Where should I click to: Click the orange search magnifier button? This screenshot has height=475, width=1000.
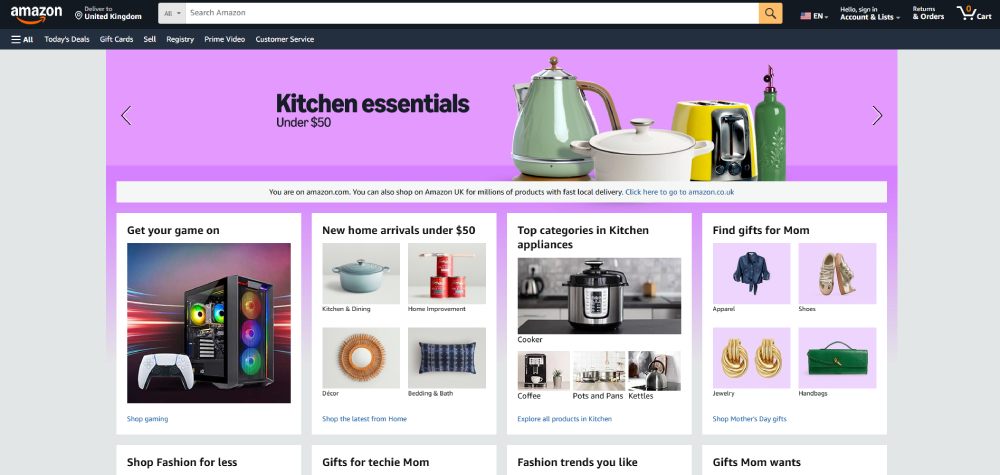tap(770, 13)
